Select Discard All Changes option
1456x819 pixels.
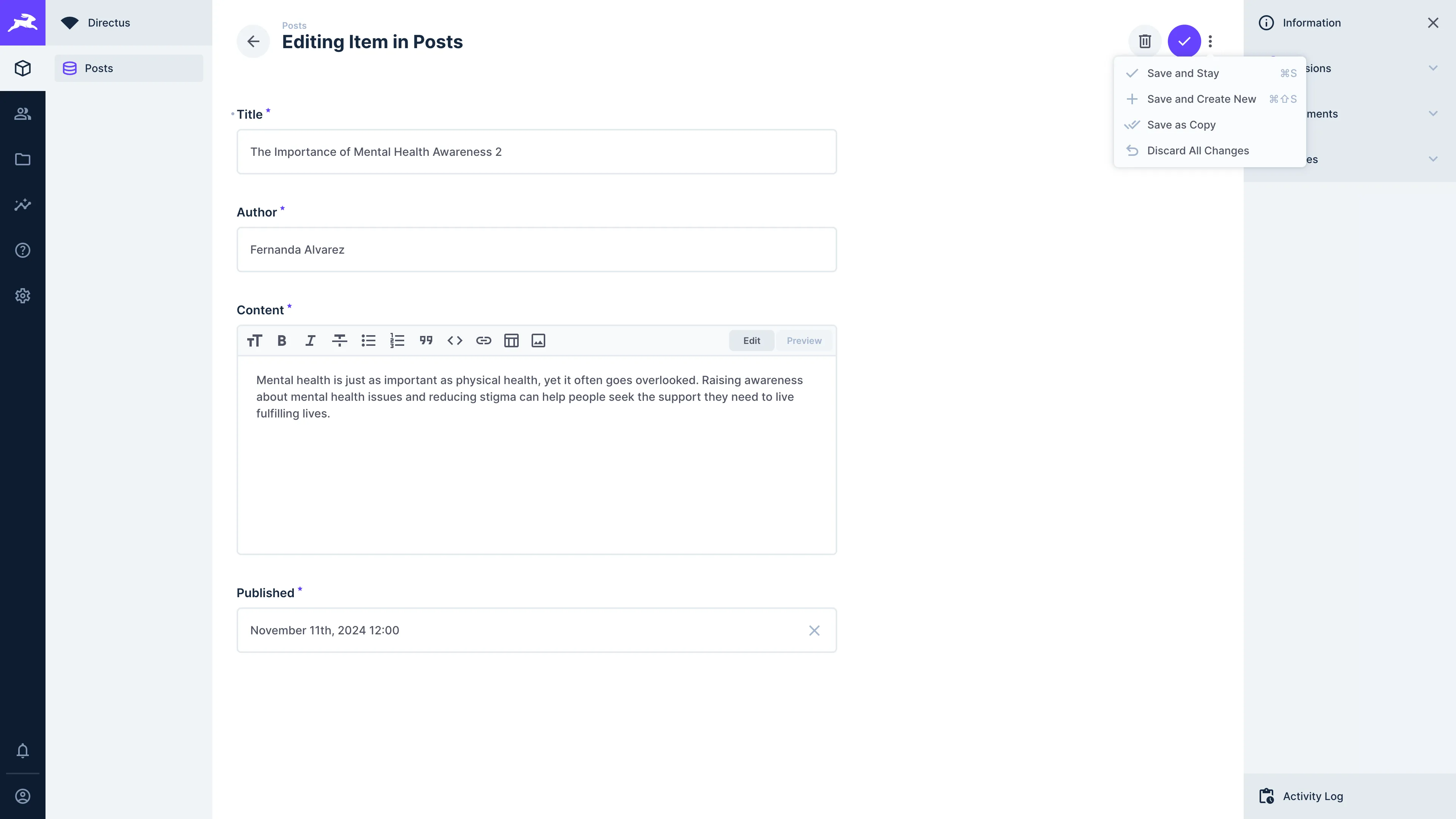tap(1197, 151)
